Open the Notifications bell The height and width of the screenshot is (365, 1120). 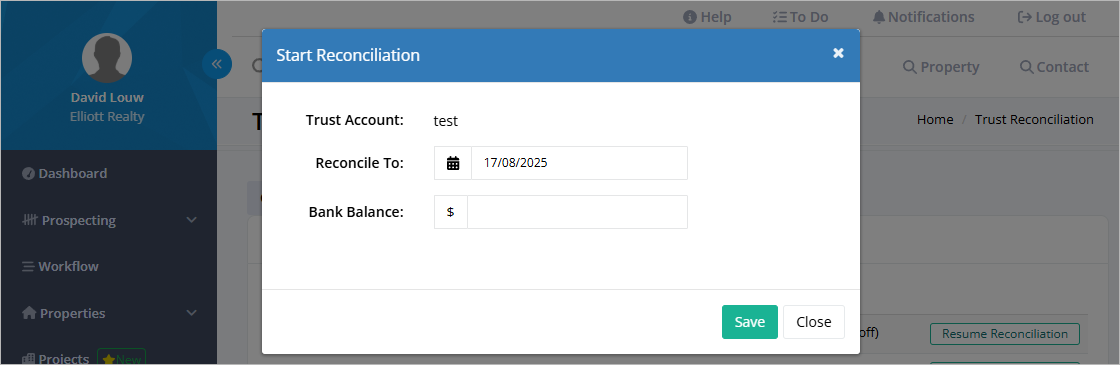tap(924, 17)
